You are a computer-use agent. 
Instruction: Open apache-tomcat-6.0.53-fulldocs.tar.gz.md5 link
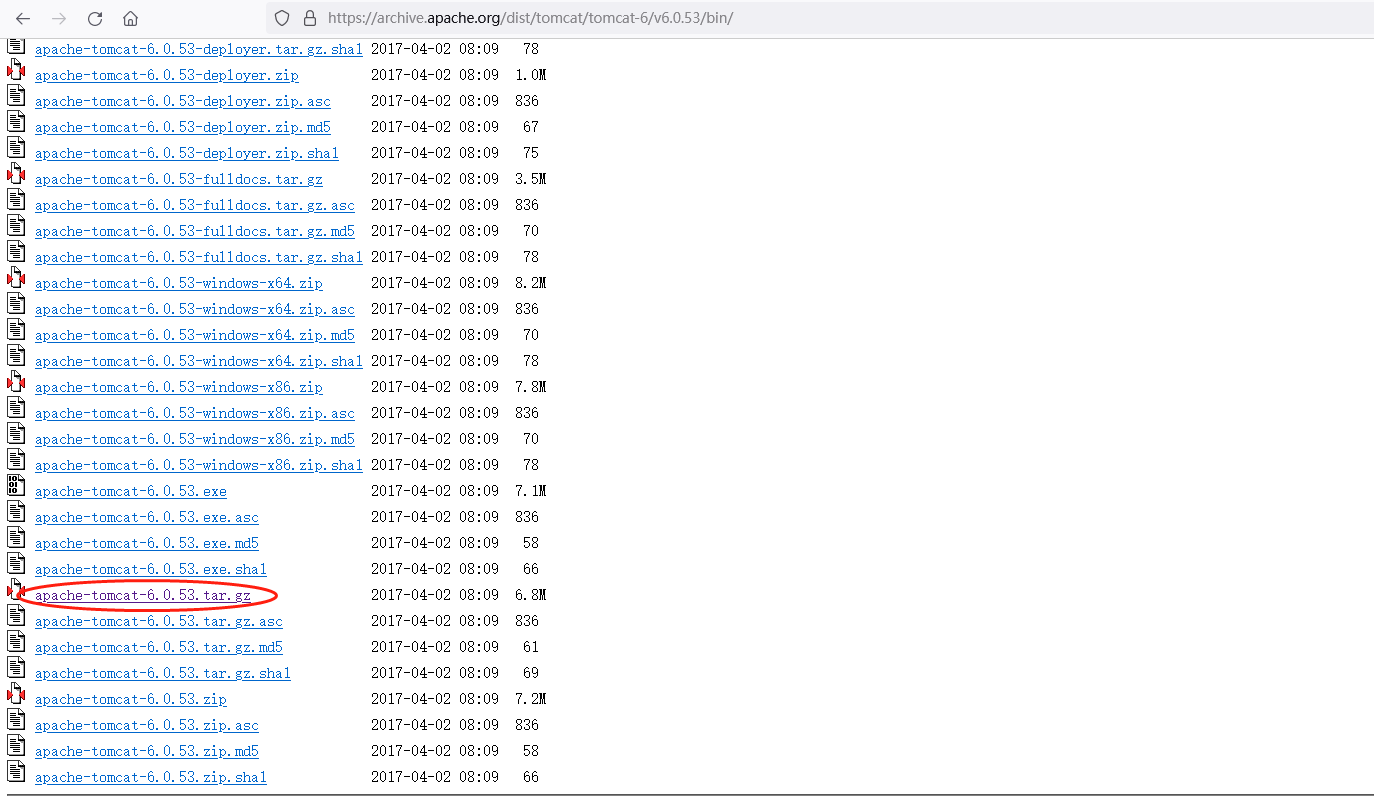[195, 231]
